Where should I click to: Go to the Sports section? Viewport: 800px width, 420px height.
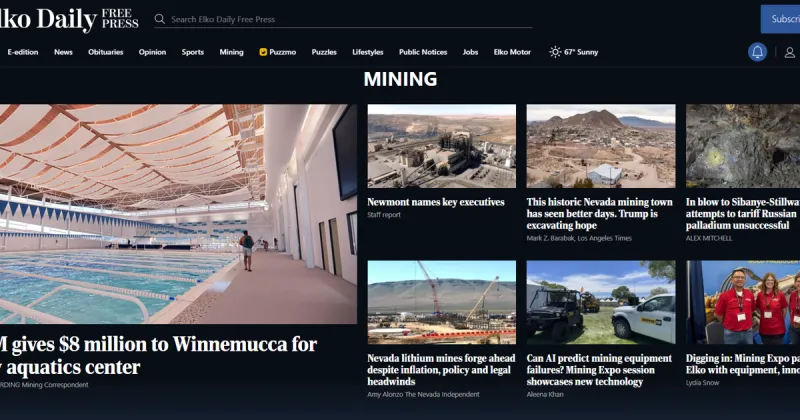click(192, 52)
